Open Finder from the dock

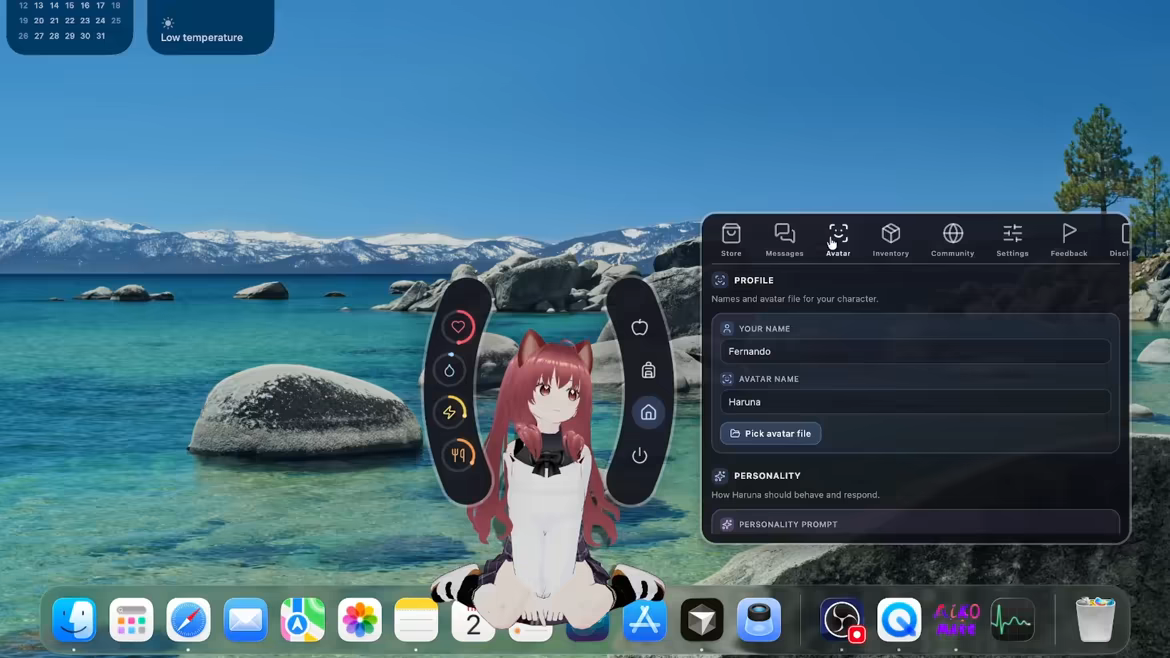coord(74,619)
